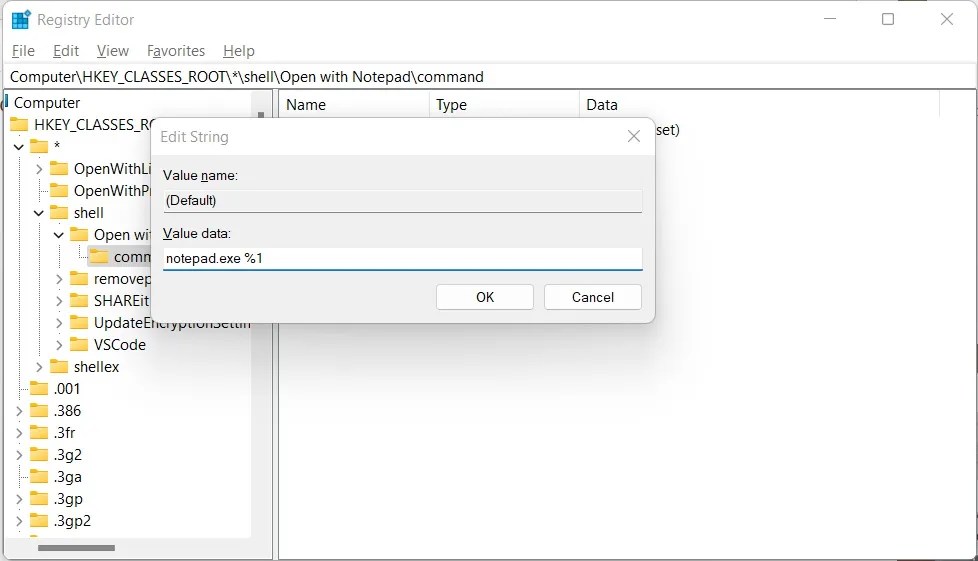Click the Registry Editor app icon in title bar
Image resolution: width=978 pixels, height=561 pixels.
point(21,19)
